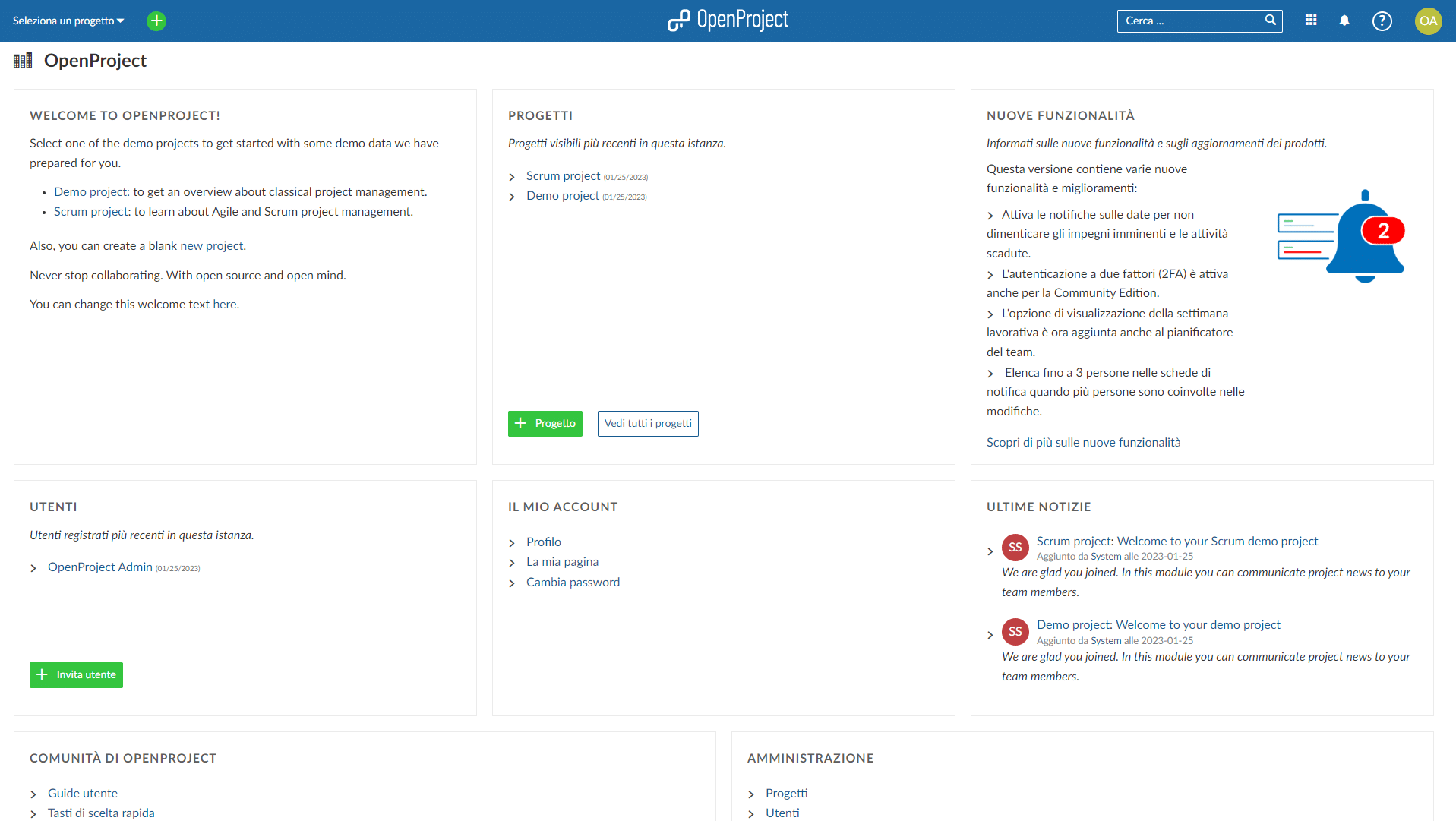This screenshot has height=821, width=1456.
Task: Open Demo project in Progetti list
Action: pyautogui.click(x=563, y=196)
